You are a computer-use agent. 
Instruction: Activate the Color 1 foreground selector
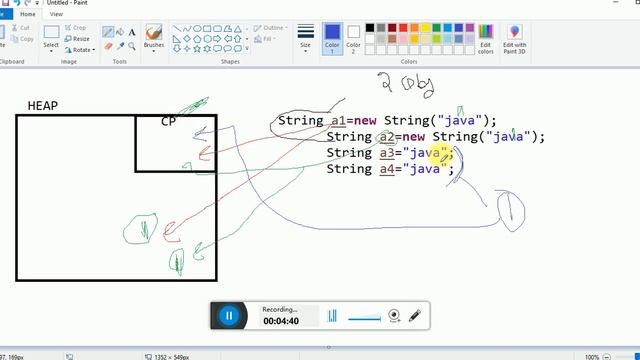(332, 39)
